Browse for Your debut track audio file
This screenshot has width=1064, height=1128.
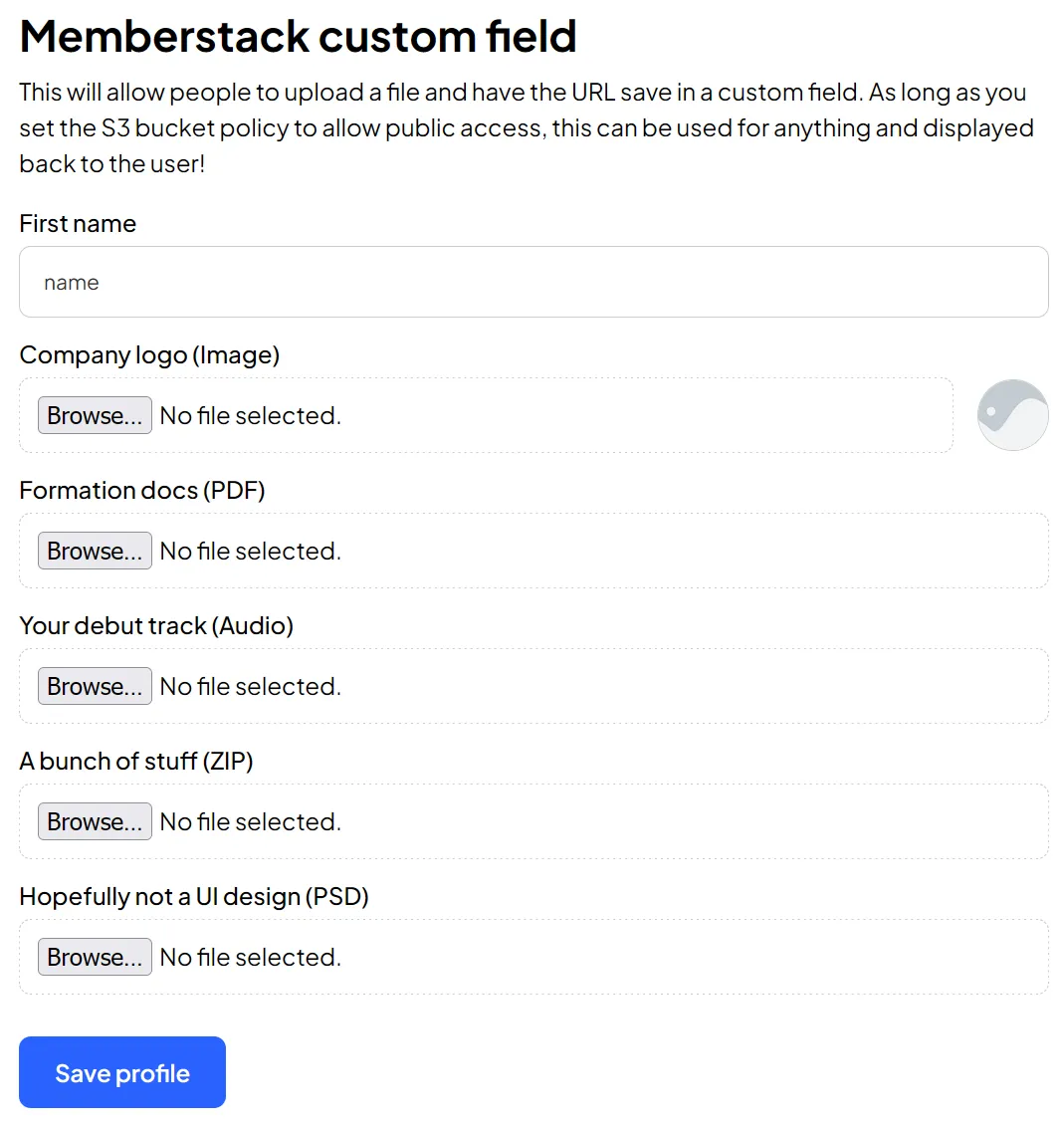(x=94, y=686)
